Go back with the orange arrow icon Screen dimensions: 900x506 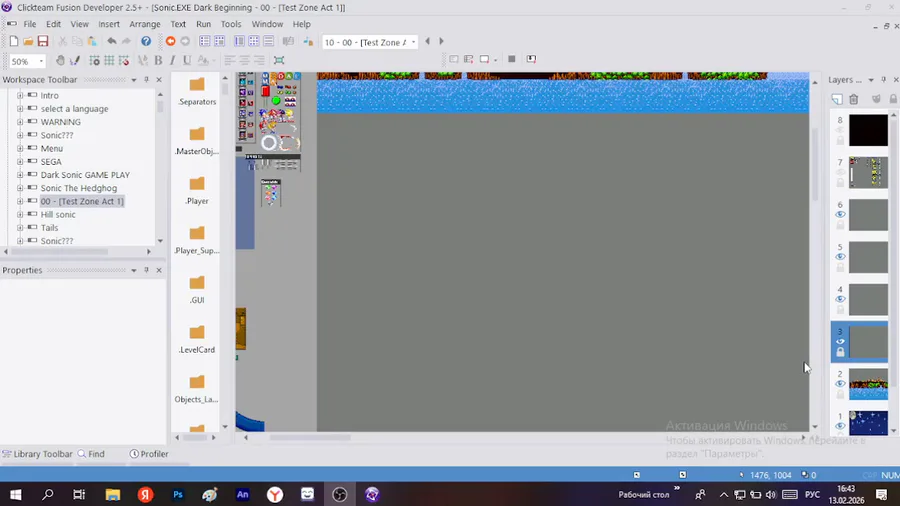click(170, 41)
